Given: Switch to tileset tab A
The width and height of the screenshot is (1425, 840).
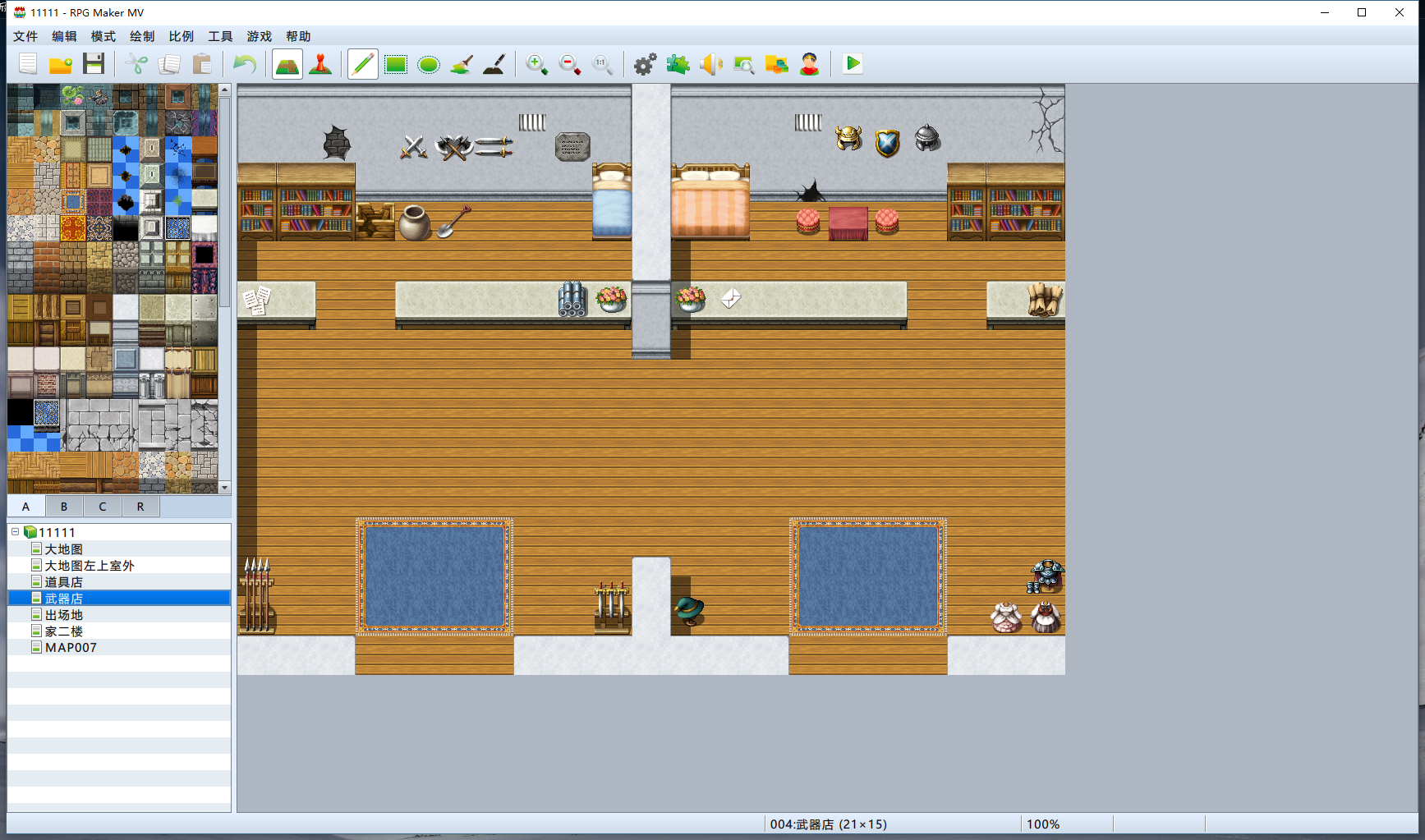Looking at the screenshot, I should pyautogui.click(x=26, y=507).
